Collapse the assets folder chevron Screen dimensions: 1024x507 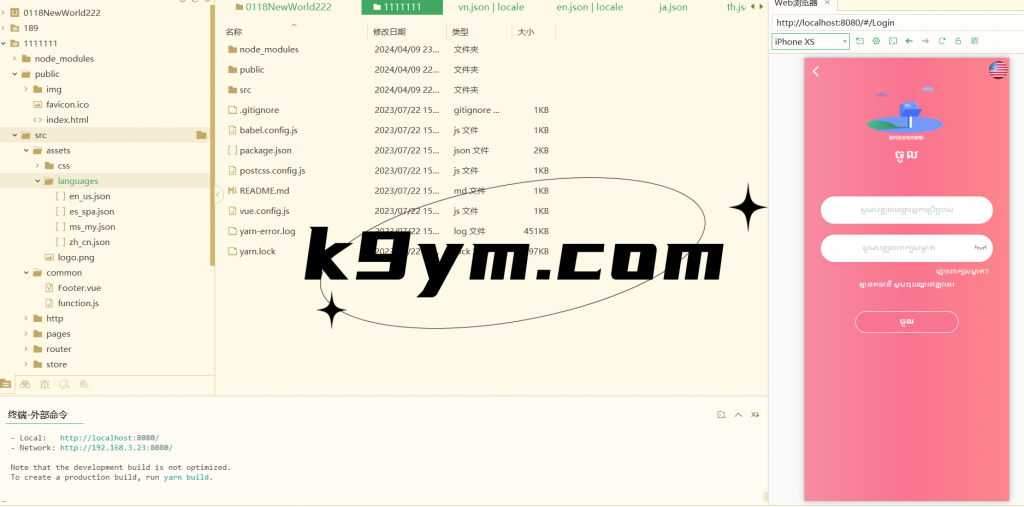[x=26, y=150]
